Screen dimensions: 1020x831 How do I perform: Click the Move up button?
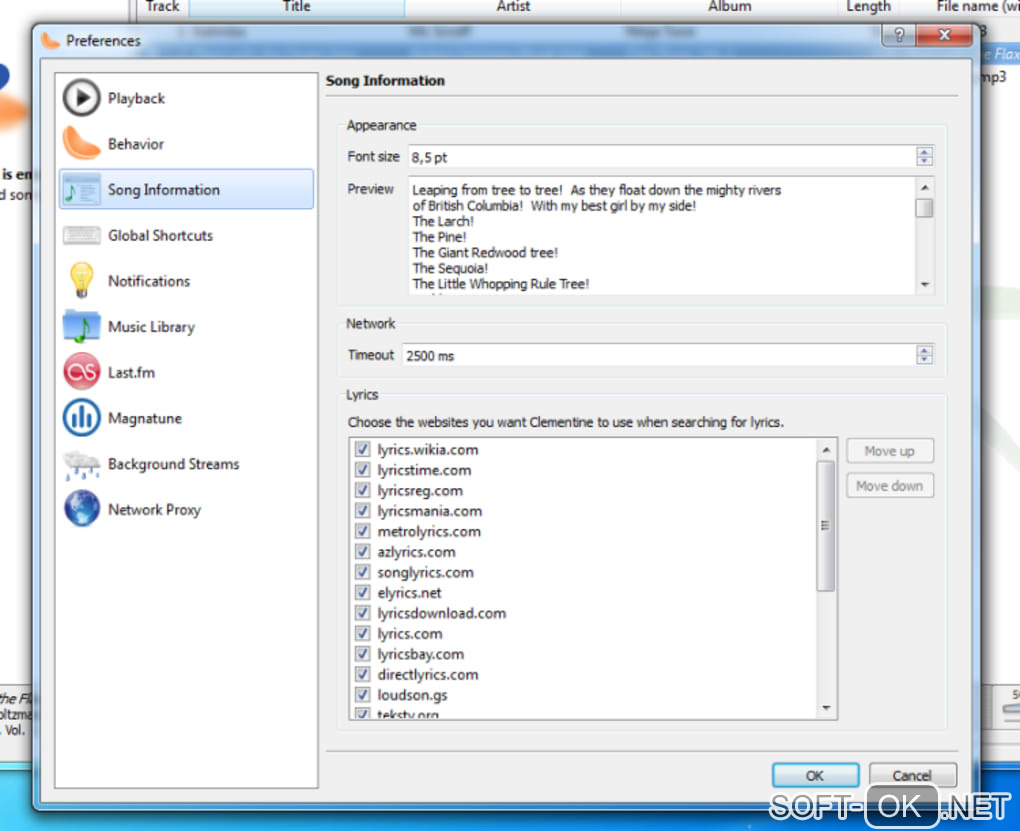tap(889, 450)
